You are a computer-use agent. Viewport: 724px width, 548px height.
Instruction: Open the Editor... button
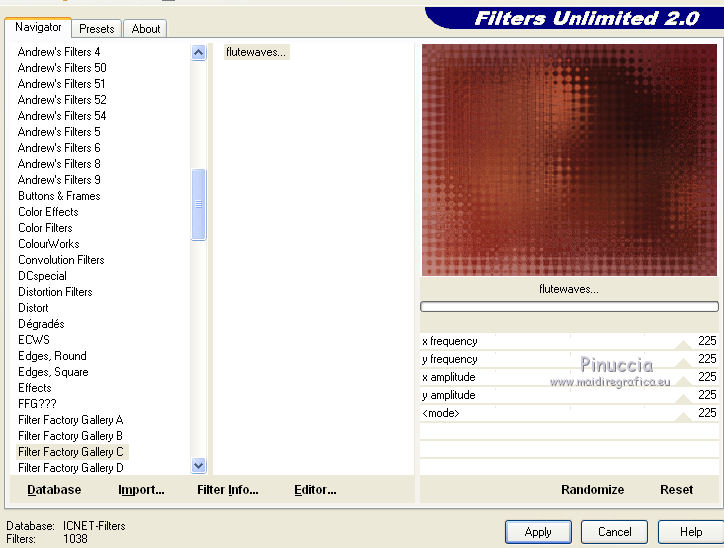pyautogui.click(x=315, y=490)
